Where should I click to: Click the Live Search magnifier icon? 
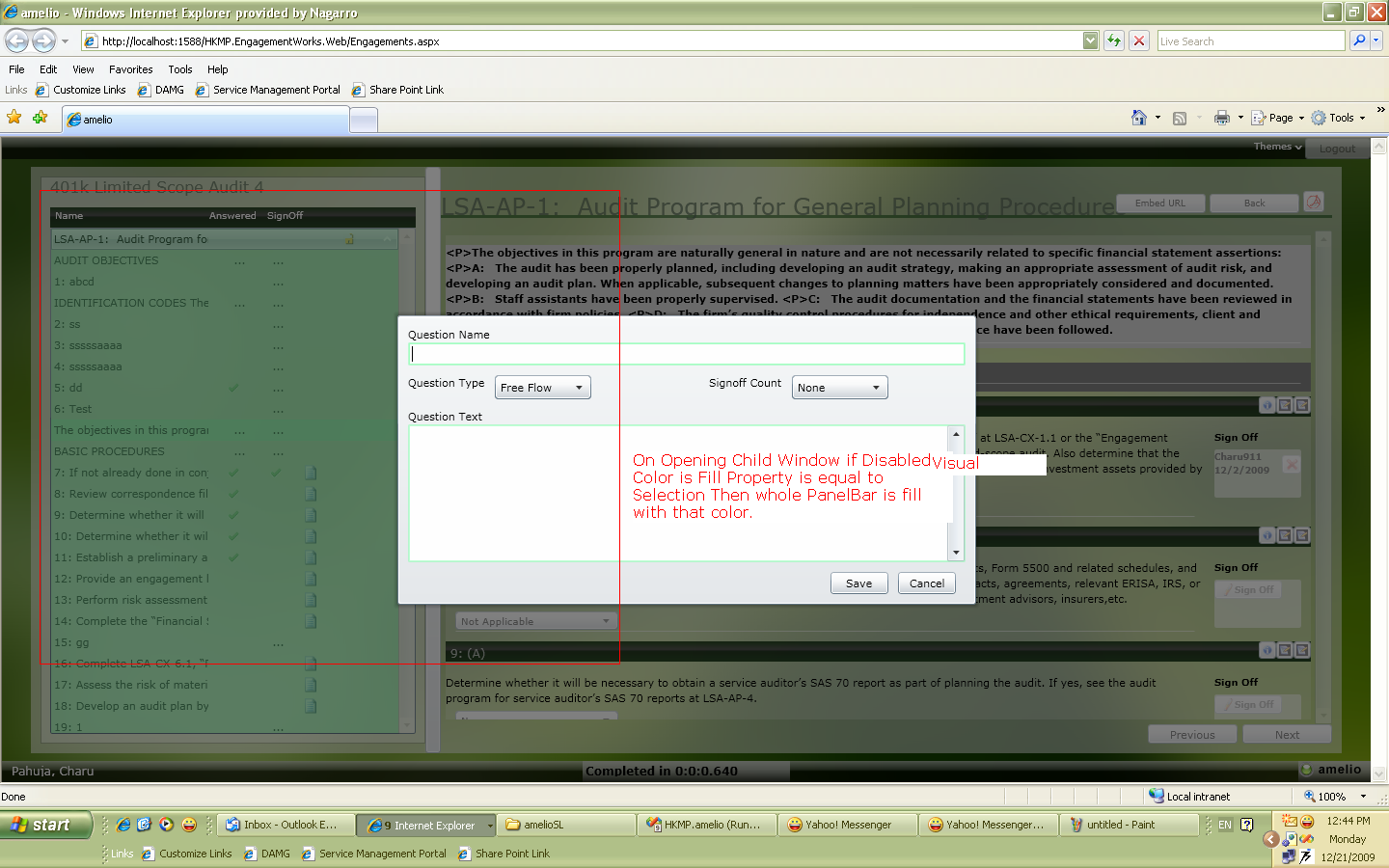click(1359, 41)
